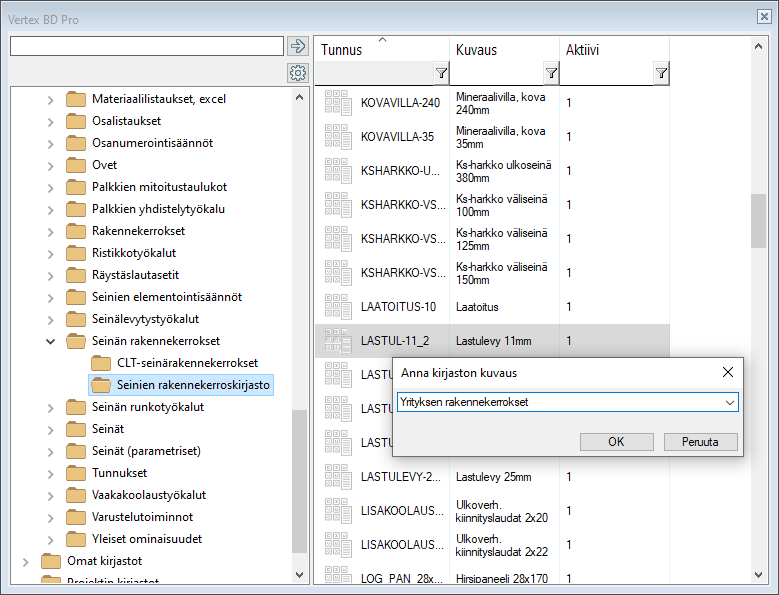Click the filter icon in Aktiivi column

(x=661, y=73)
